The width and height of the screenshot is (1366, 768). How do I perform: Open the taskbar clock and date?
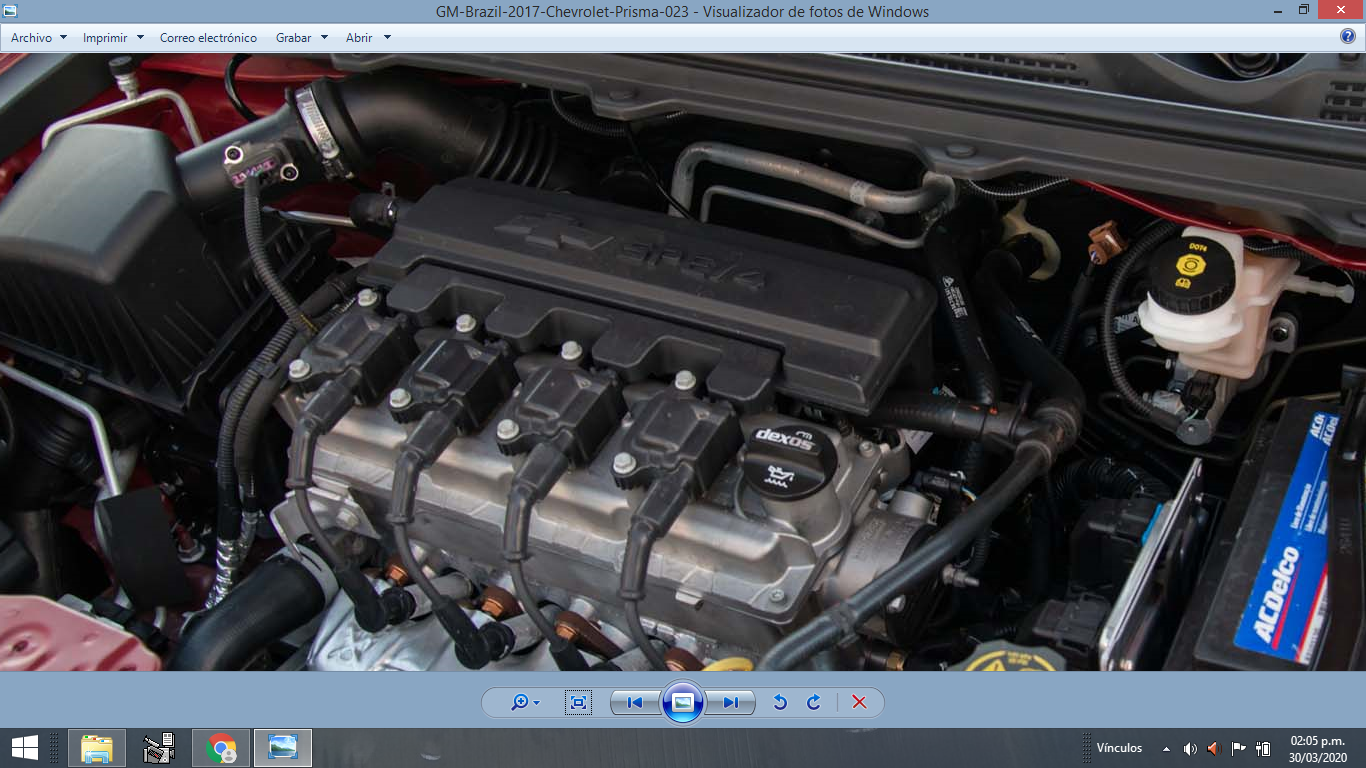[1318, 748]
